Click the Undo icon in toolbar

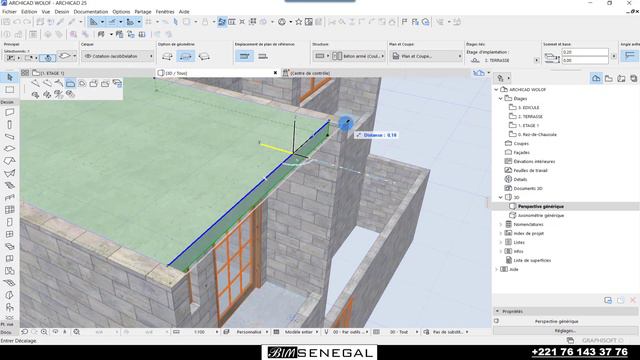(18, 22)
